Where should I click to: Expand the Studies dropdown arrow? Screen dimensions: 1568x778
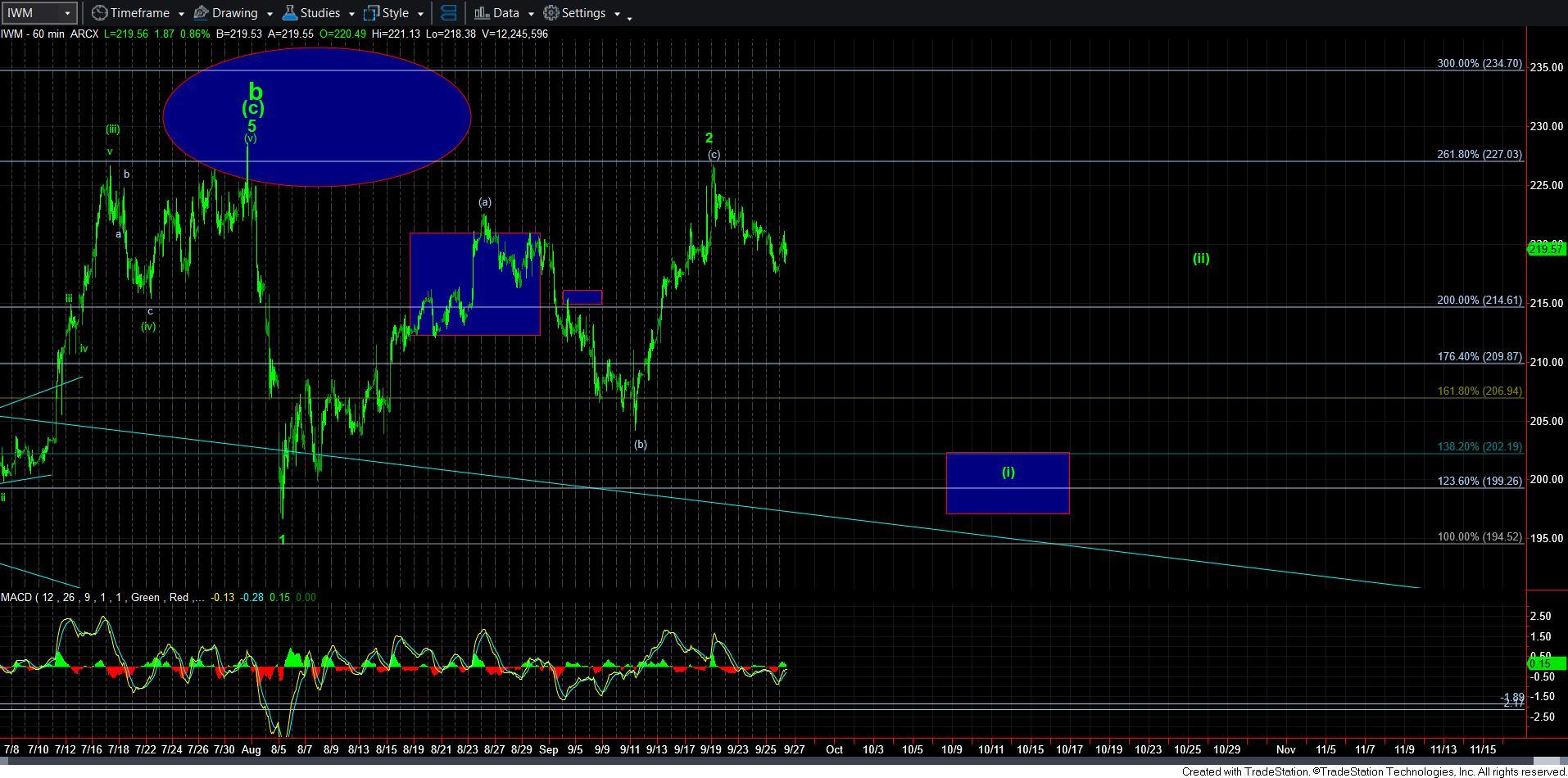[351, 14]
